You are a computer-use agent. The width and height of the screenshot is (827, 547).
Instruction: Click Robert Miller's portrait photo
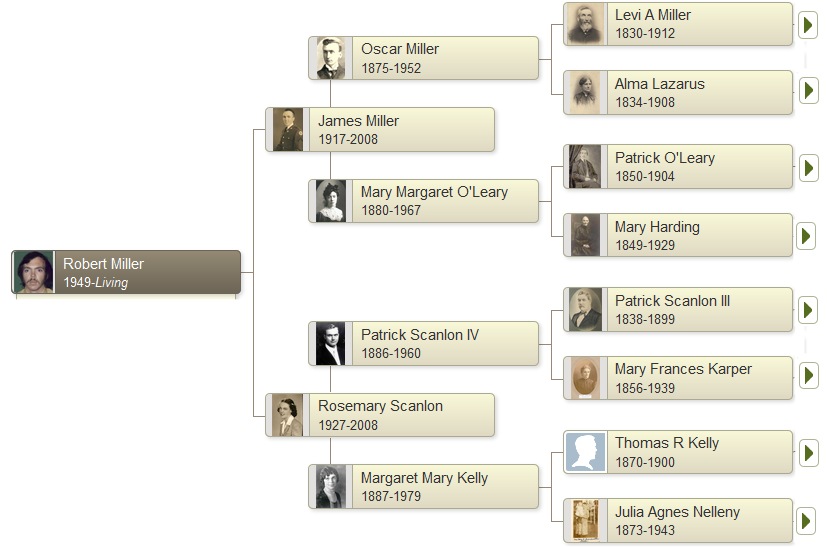[33, 272]
